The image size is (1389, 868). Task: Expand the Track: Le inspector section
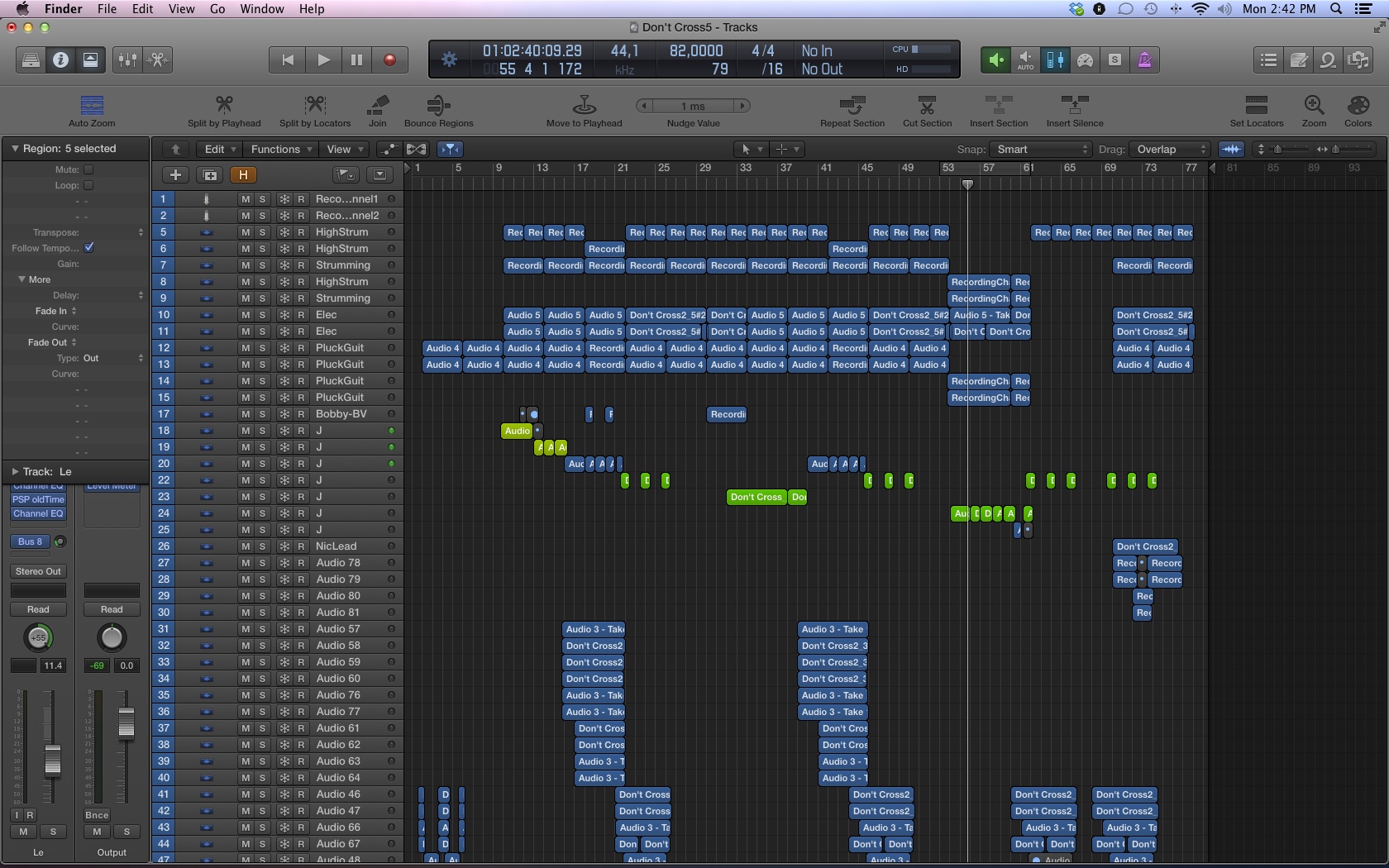coord(15,472)
